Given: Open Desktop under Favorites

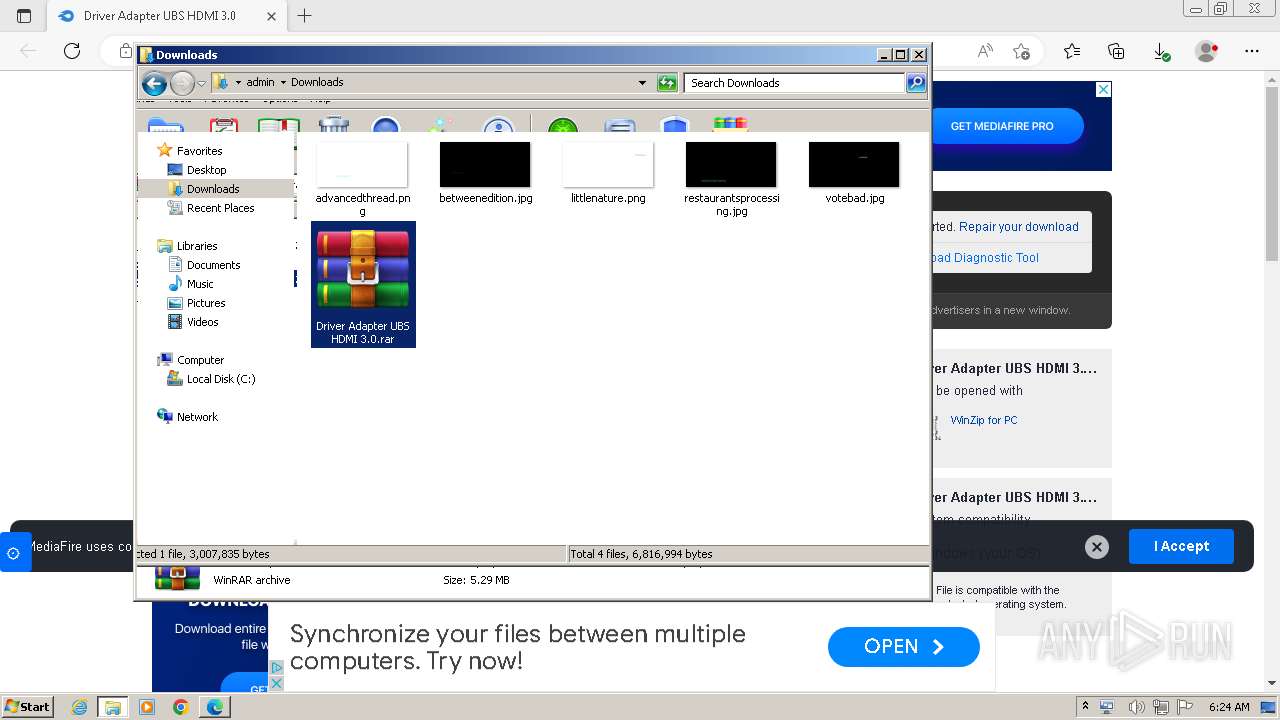Looking at the screenshot, I should 206,170.
